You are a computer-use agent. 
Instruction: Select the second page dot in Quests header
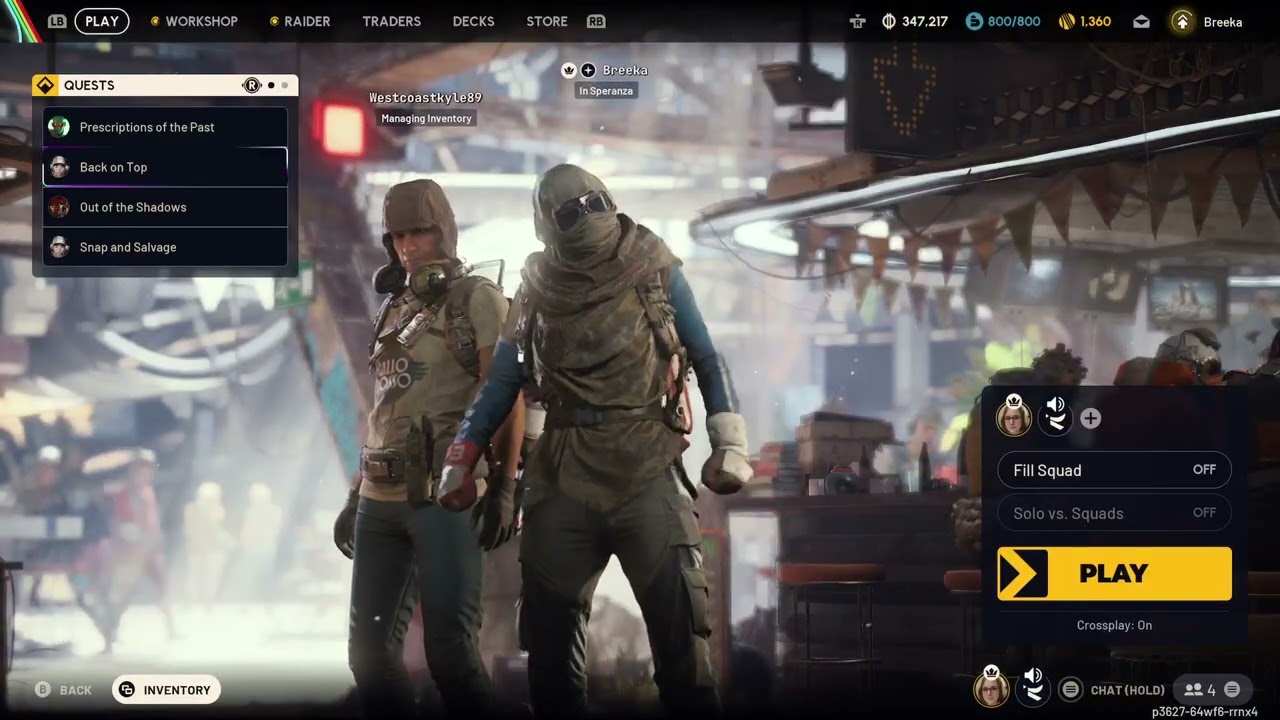[284, 85]
